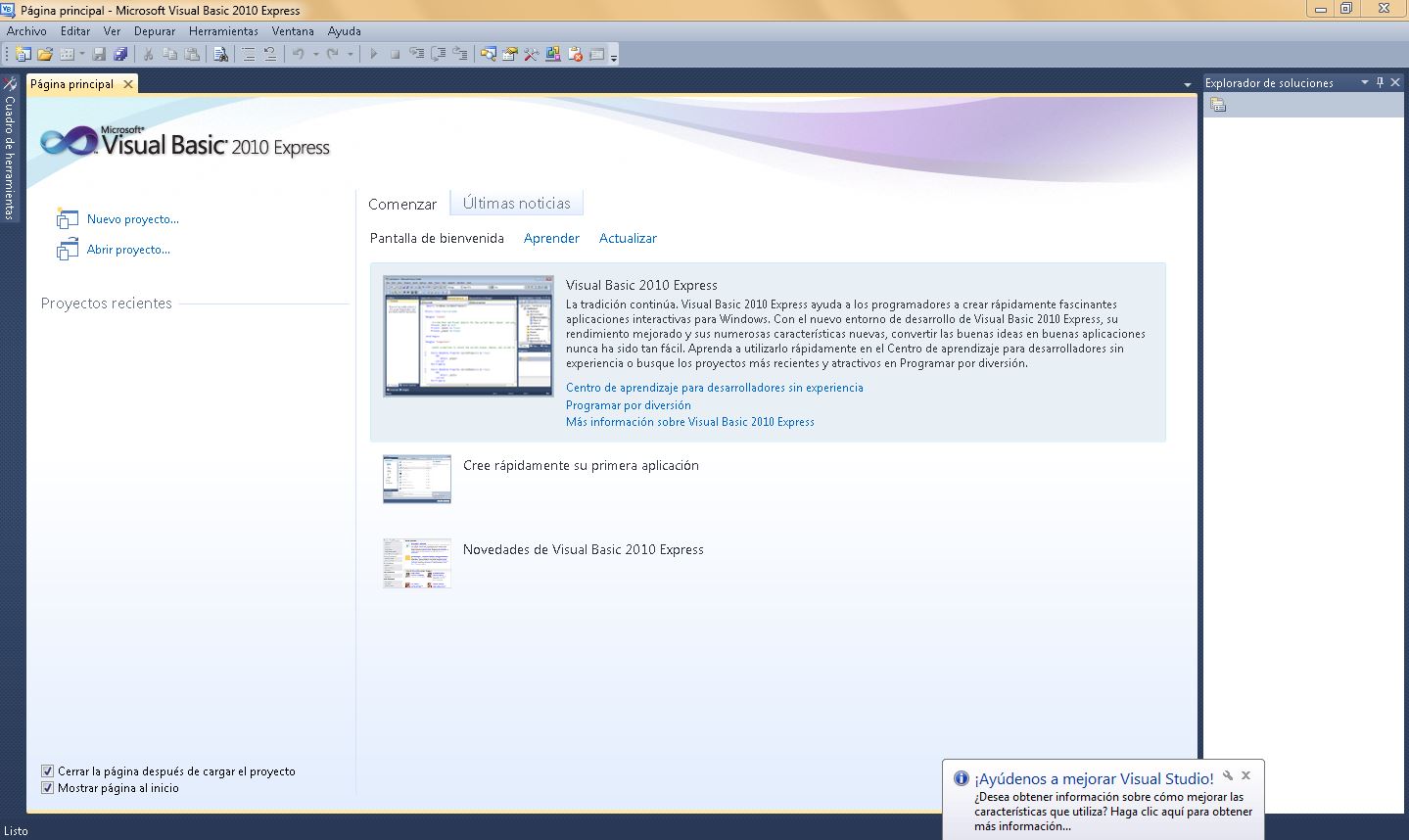Open the Object Browser toolbar icon
The height and width of the screenshot is (840, 1409).
pyautogui.click(x=553, y=55)
